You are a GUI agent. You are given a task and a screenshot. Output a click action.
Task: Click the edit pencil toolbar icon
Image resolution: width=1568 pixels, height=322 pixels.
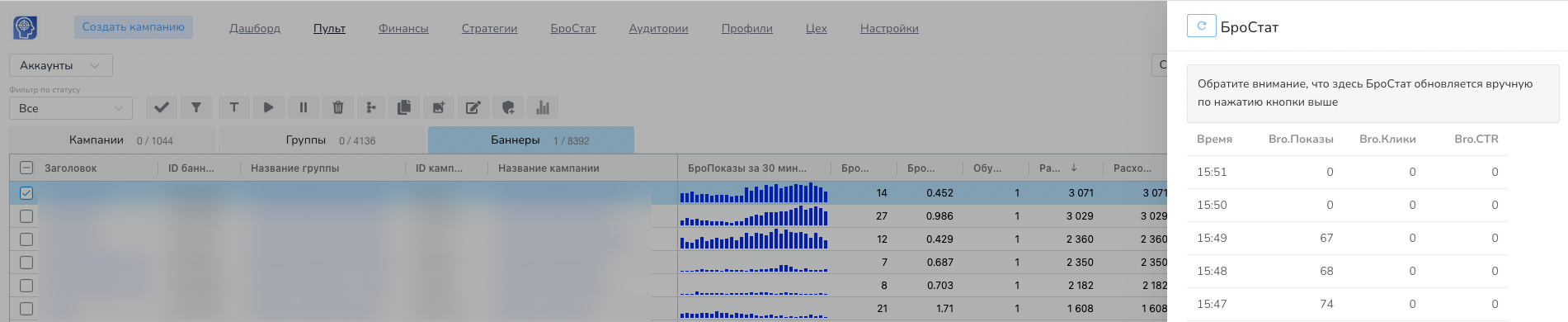click(473, 107)
